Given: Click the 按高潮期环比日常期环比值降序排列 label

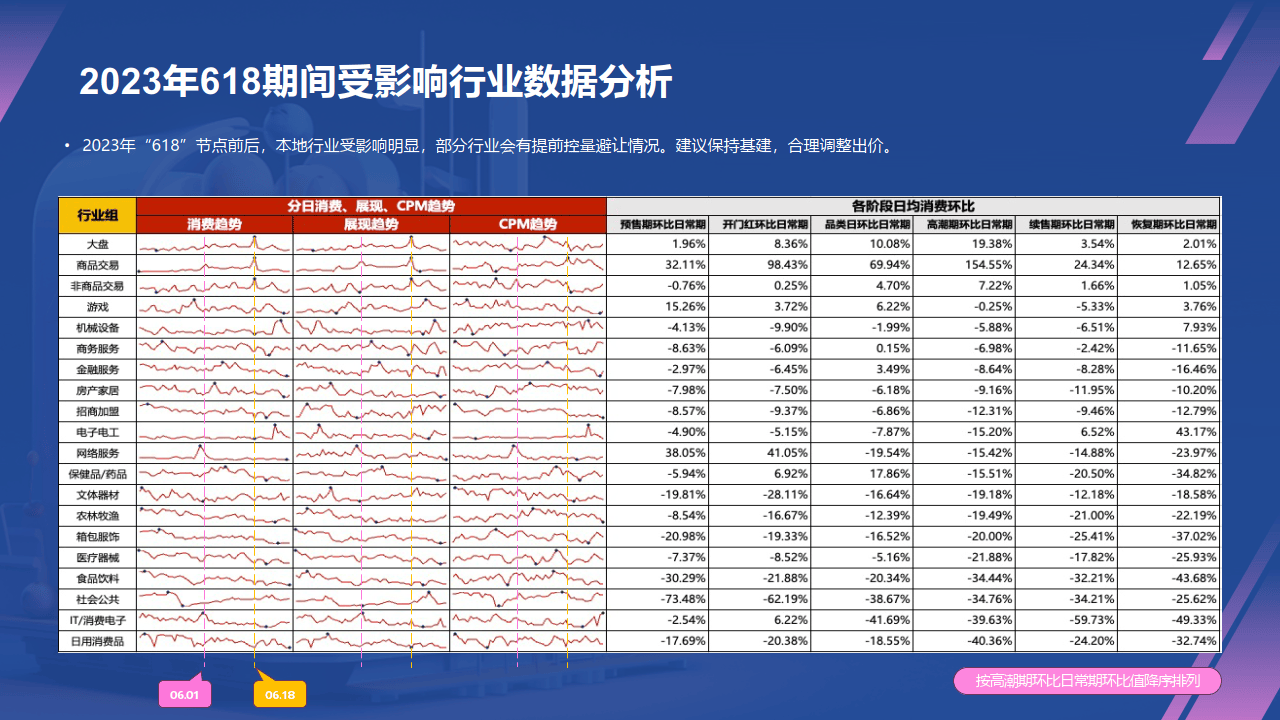Looking at the screenshot, I should tap(1087, 681).
